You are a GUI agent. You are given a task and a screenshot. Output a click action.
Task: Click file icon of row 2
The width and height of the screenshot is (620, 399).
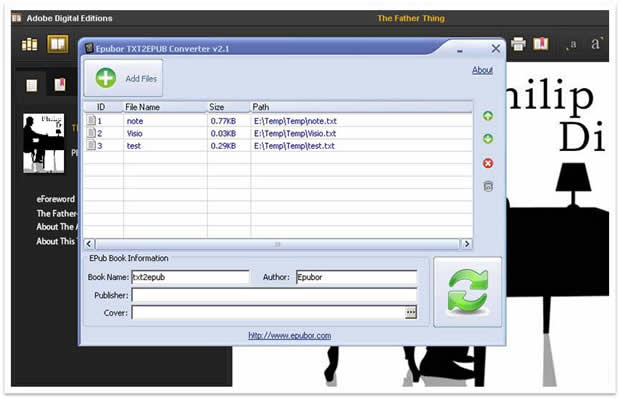pos(91,132)
